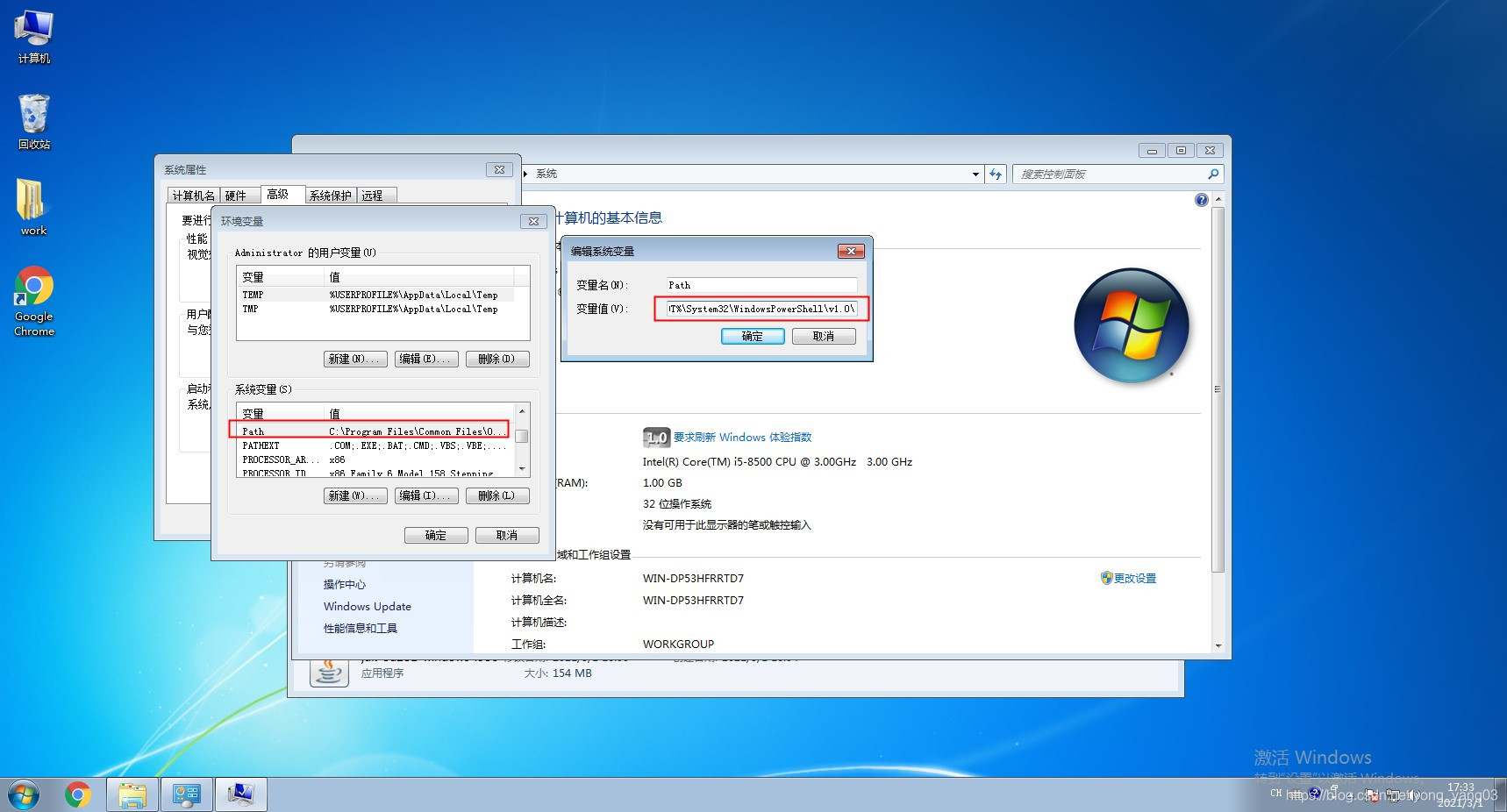Click the search magnifier in control panel
The image size is (1507, 812).
coord(1213,174)
